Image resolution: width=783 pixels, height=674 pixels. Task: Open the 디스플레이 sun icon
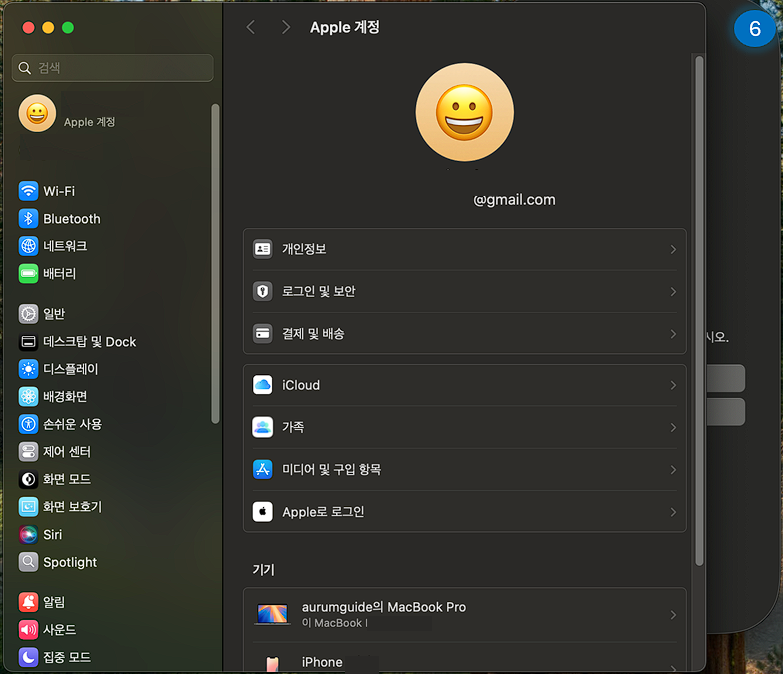pos(28,369)
